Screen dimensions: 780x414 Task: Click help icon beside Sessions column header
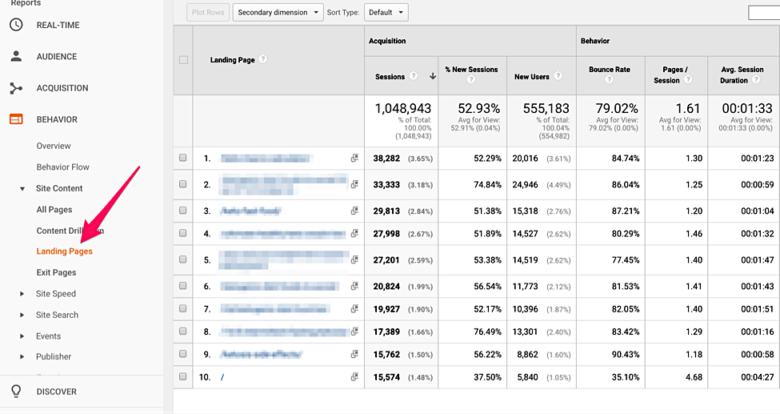click(x=413, y=76)
